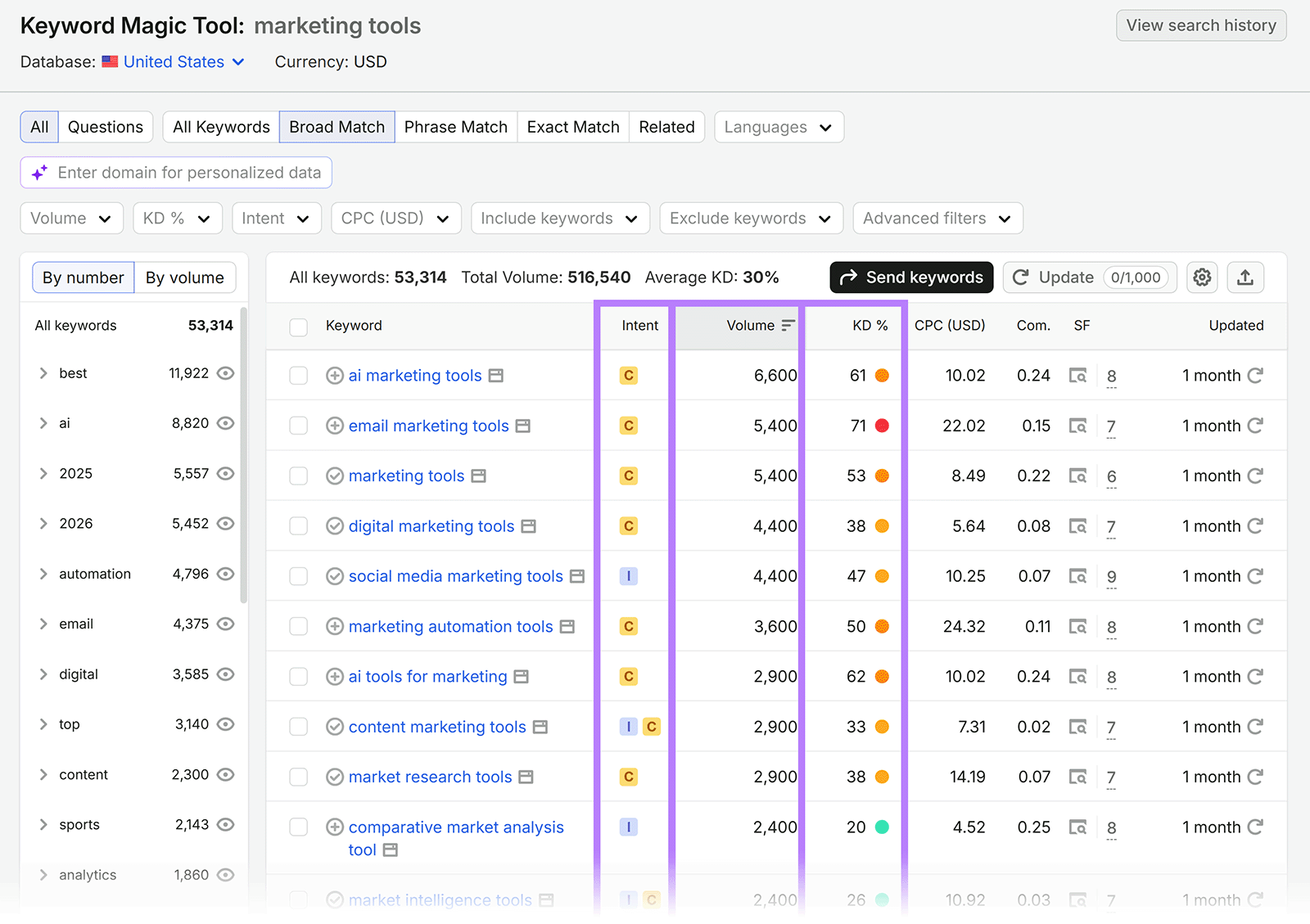Toggle select-all checkbox in table header
This screenshot has height=924, width=1310.
299,327
